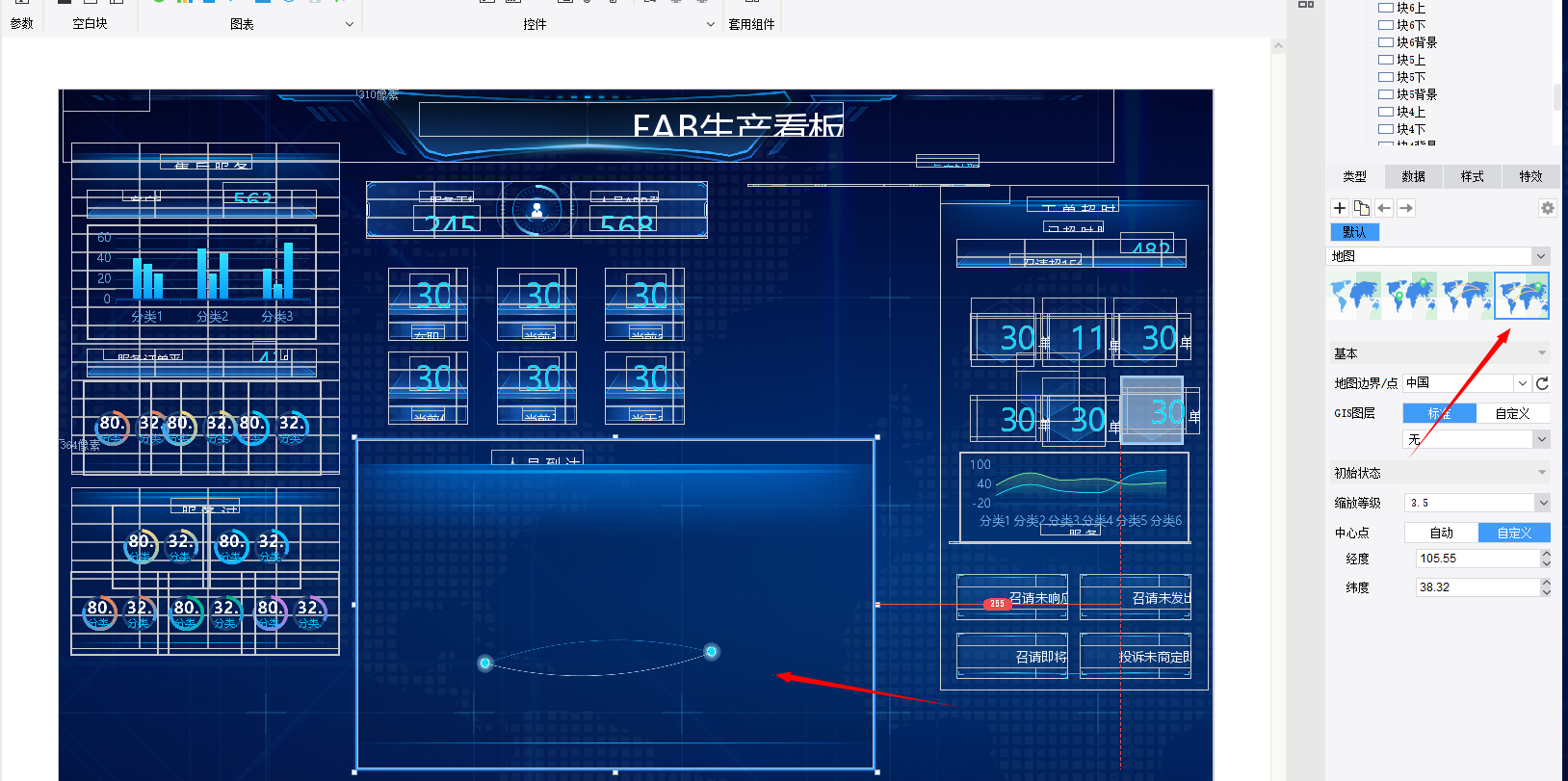
Task: Increase 经度 value with up stepper
Action: click(1546, 554)
